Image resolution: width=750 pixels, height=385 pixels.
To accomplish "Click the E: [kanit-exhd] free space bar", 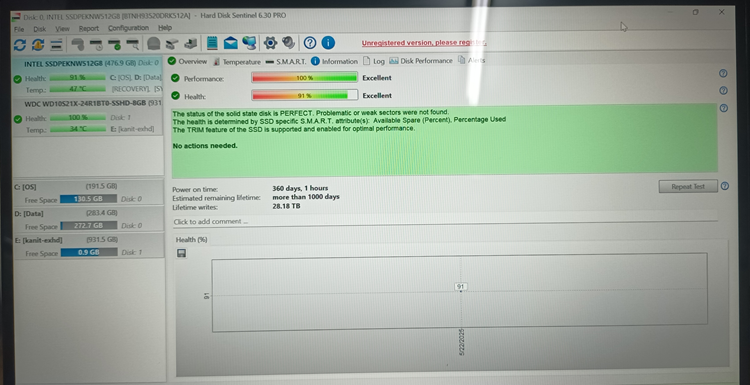I will click(x=89, y=252).
